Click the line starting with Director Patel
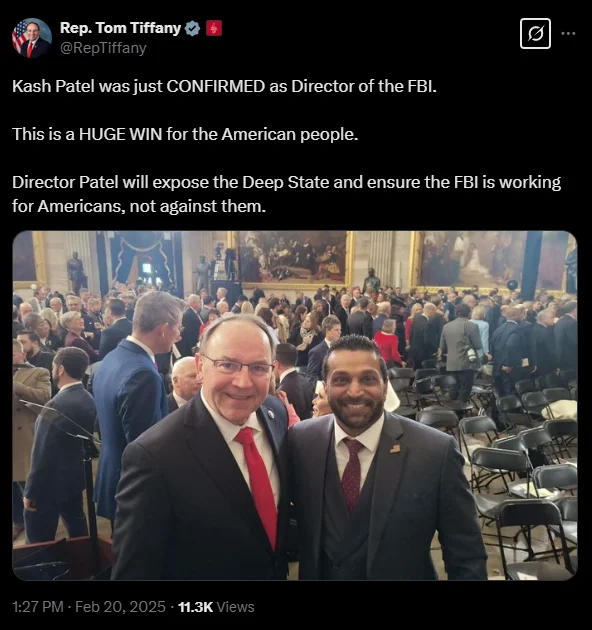 [287, 182]
